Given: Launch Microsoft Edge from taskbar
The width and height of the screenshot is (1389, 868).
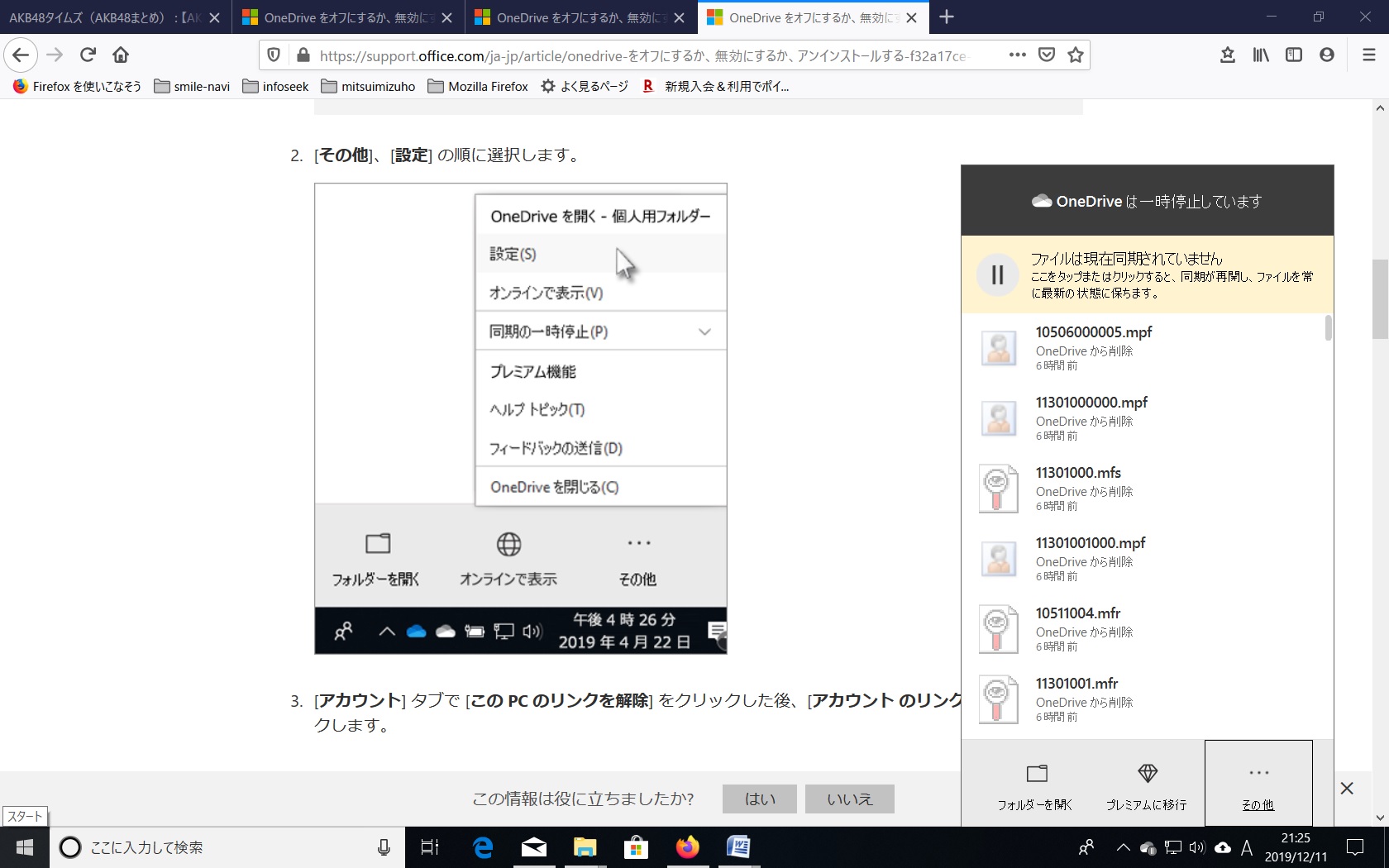Looking at the screenshot, I should click(483, 847).
